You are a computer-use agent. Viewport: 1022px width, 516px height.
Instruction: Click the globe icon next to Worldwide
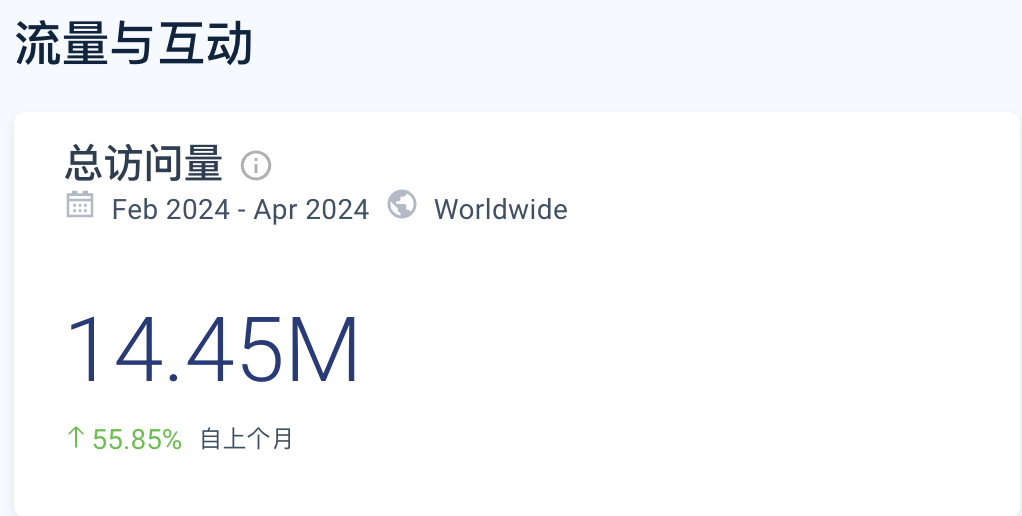402,204
